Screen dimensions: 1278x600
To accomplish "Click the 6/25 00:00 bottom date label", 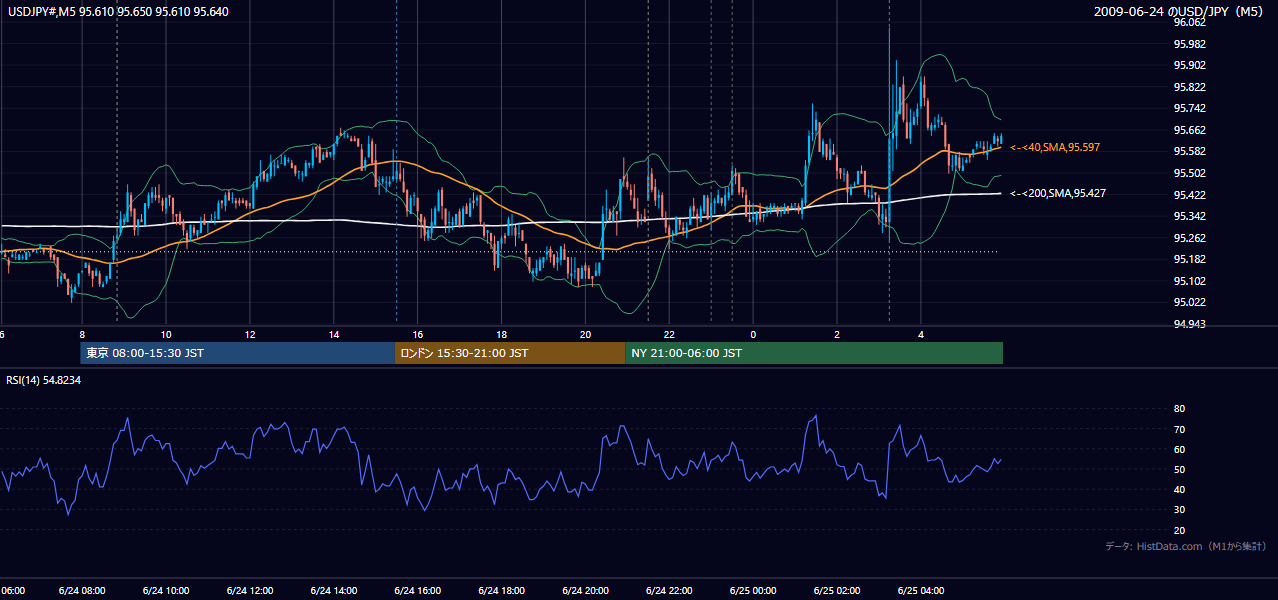I will [x=753, y=591].
